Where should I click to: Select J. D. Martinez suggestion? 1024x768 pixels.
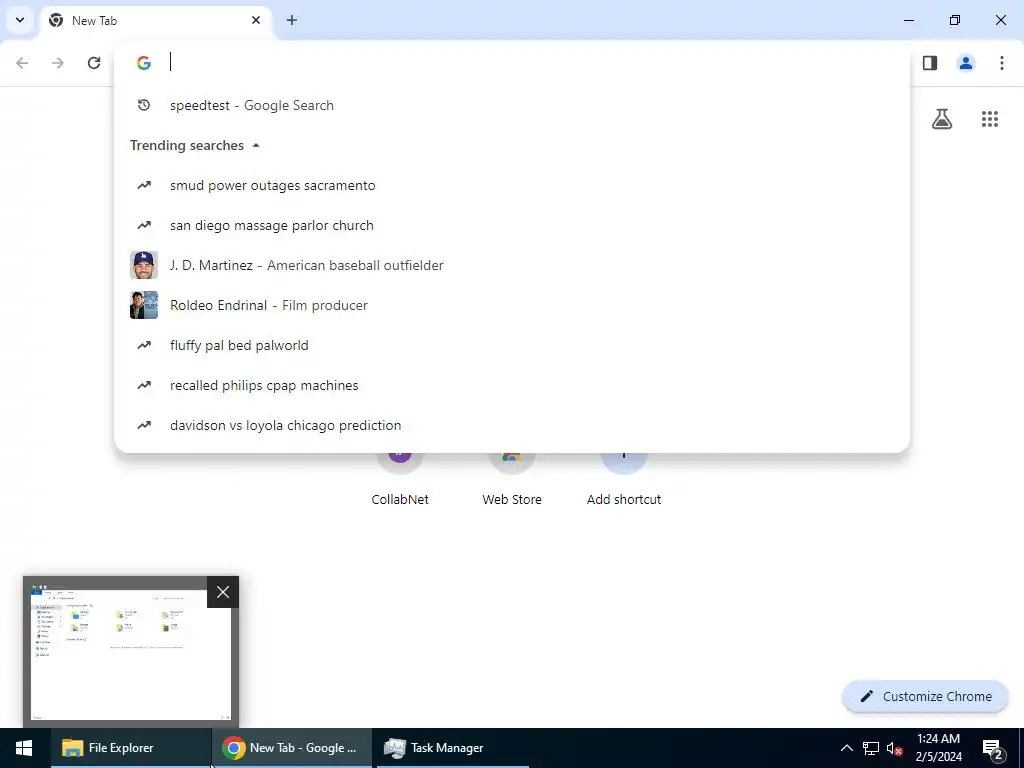[511, 265]
